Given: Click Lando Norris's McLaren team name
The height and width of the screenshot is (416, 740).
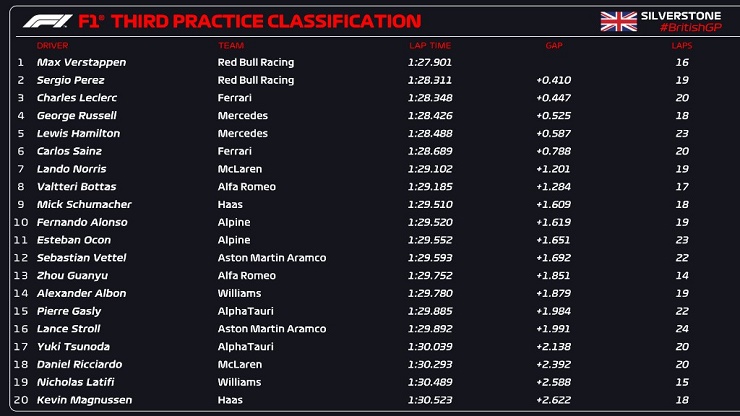Looking at the screenshot, I should tap(239, 169).
